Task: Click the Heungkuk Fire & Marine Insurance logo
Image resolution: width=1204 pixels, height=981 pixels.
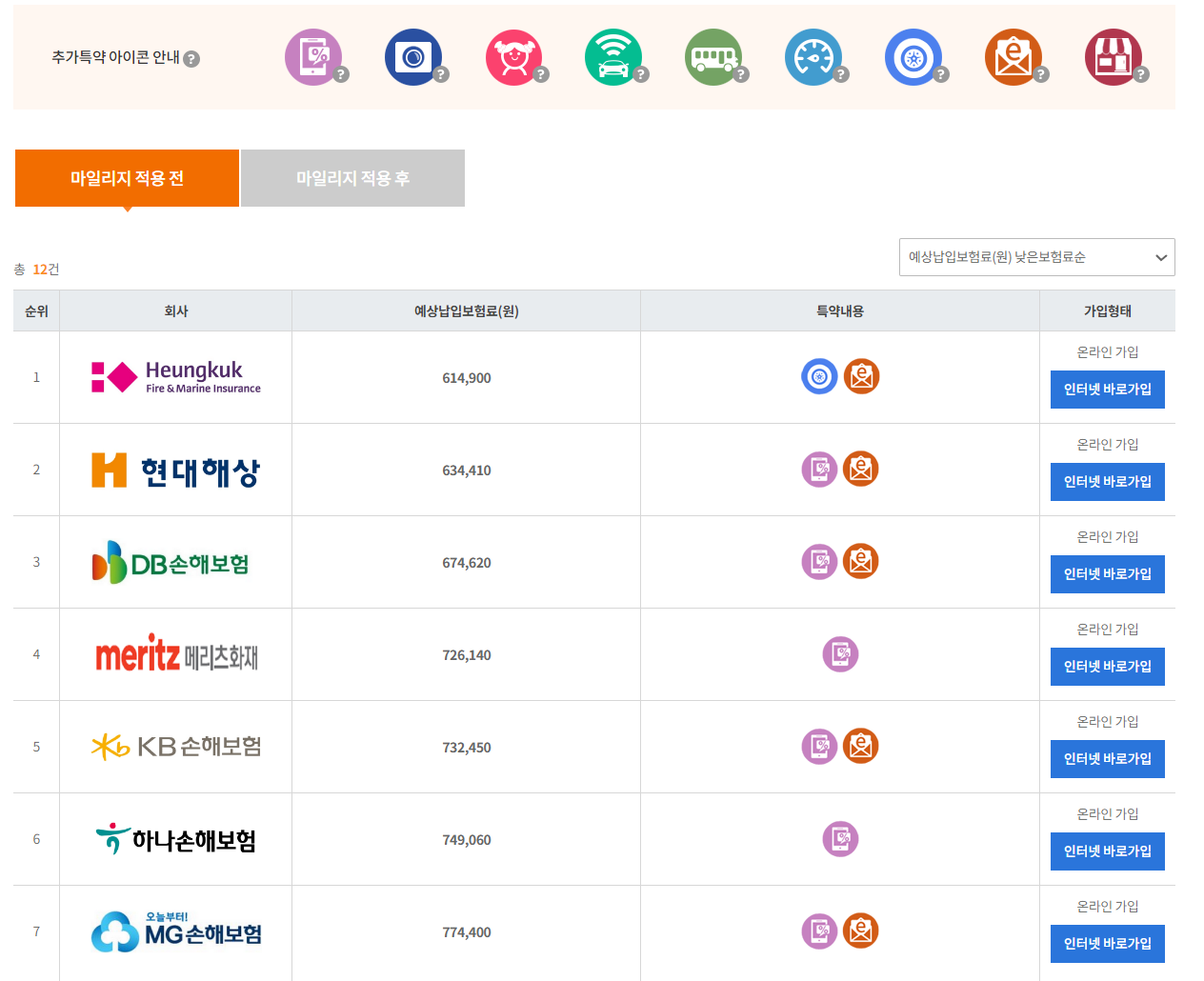Action: [176, 377]
